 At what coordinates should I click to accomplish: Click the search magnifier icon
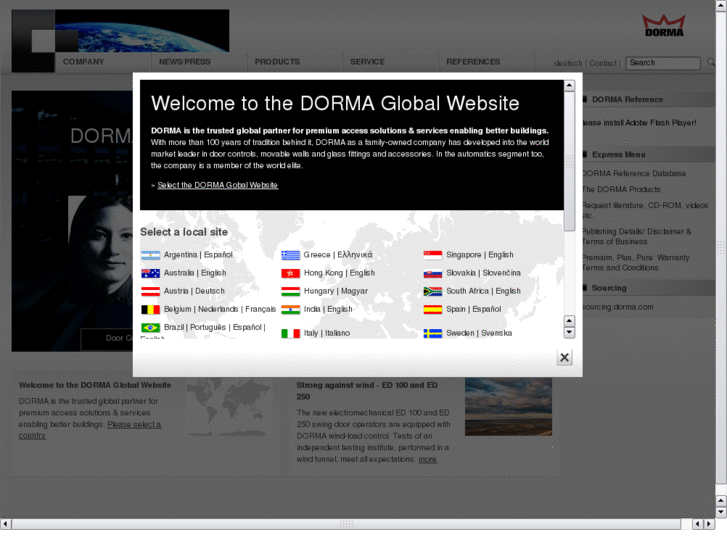pos(711,62)
